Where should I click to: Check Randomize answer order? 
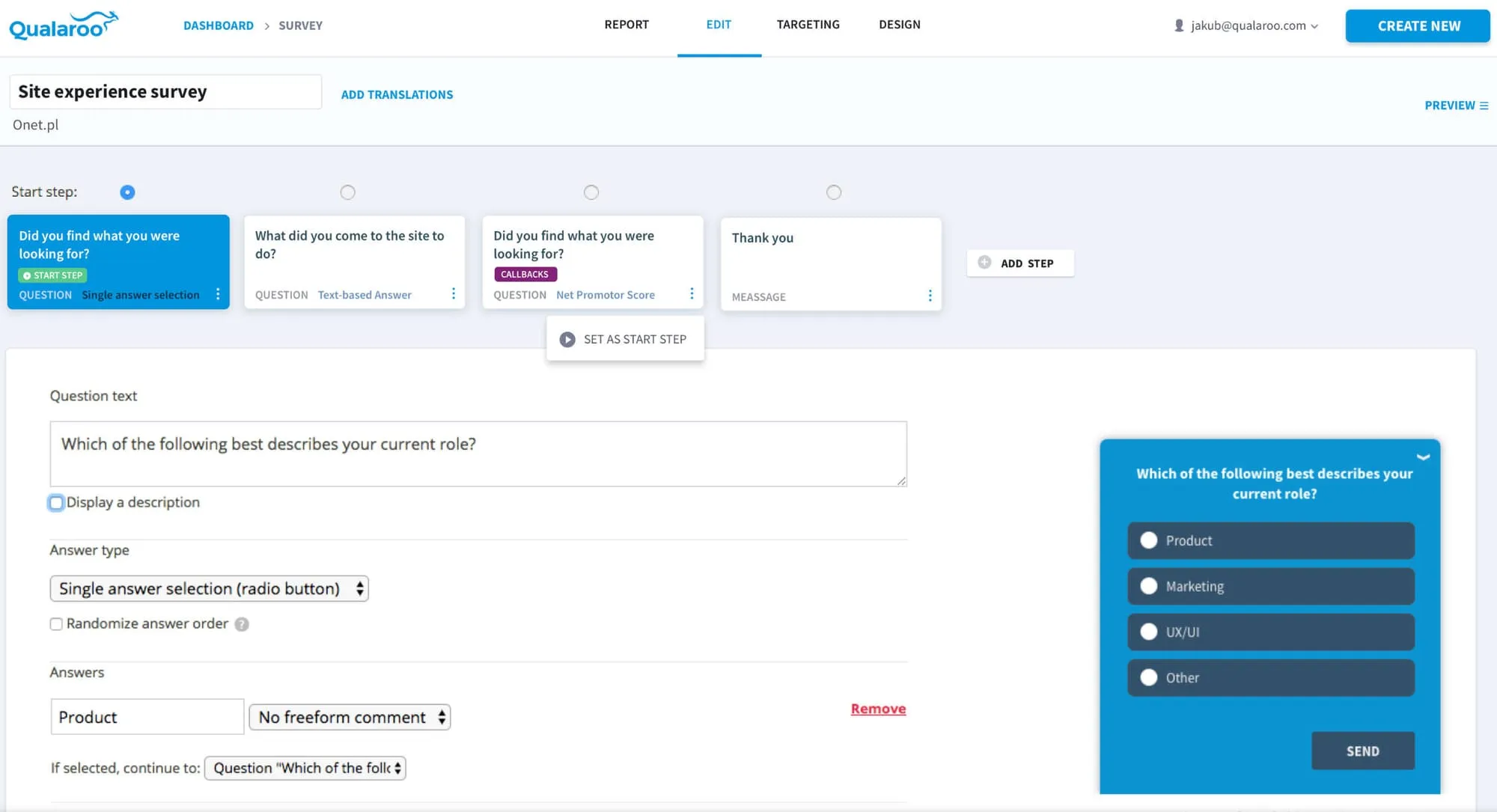click(x=56, y=623)
